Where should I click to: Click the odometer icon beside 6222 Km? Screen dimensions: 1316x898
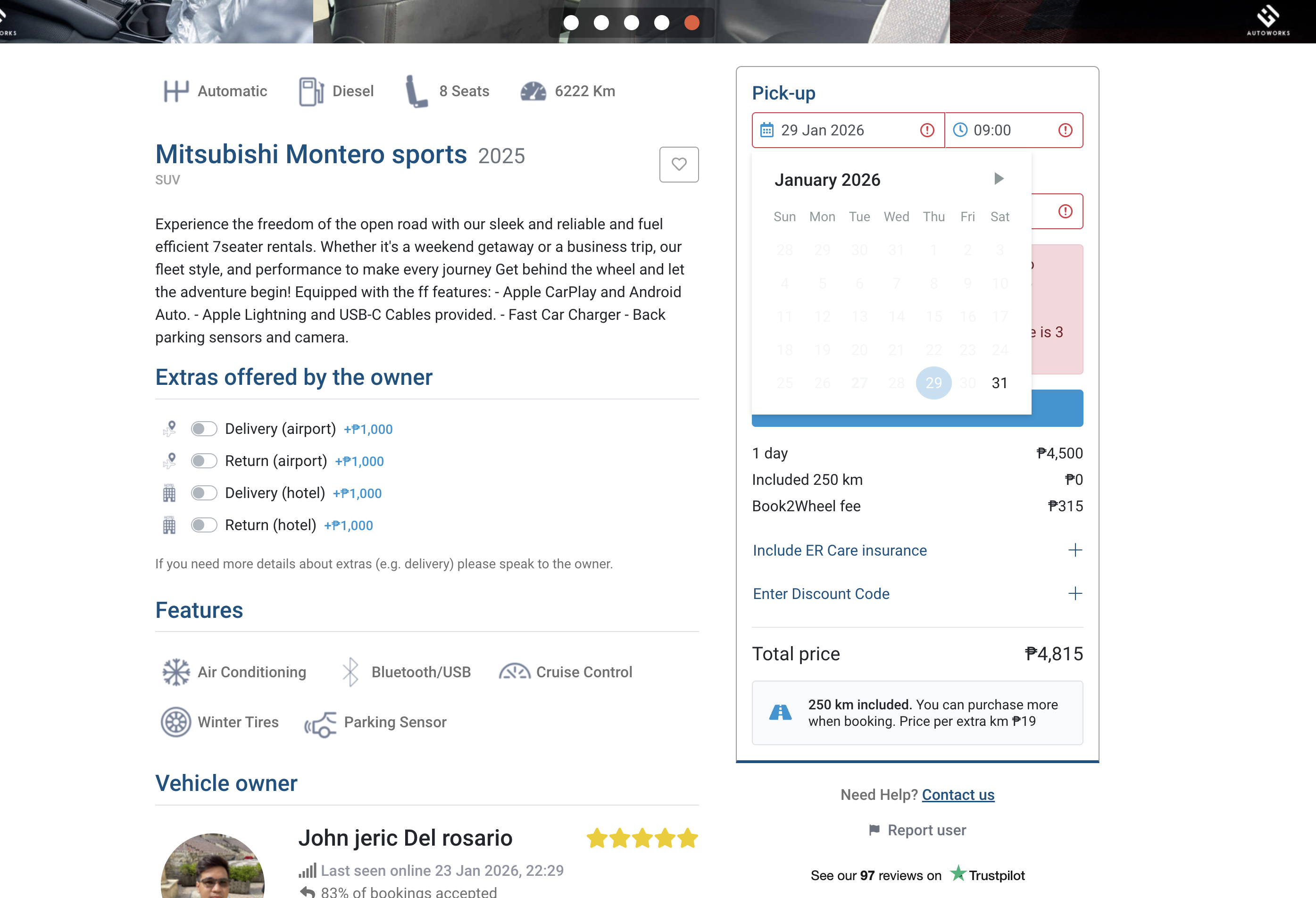533,91
